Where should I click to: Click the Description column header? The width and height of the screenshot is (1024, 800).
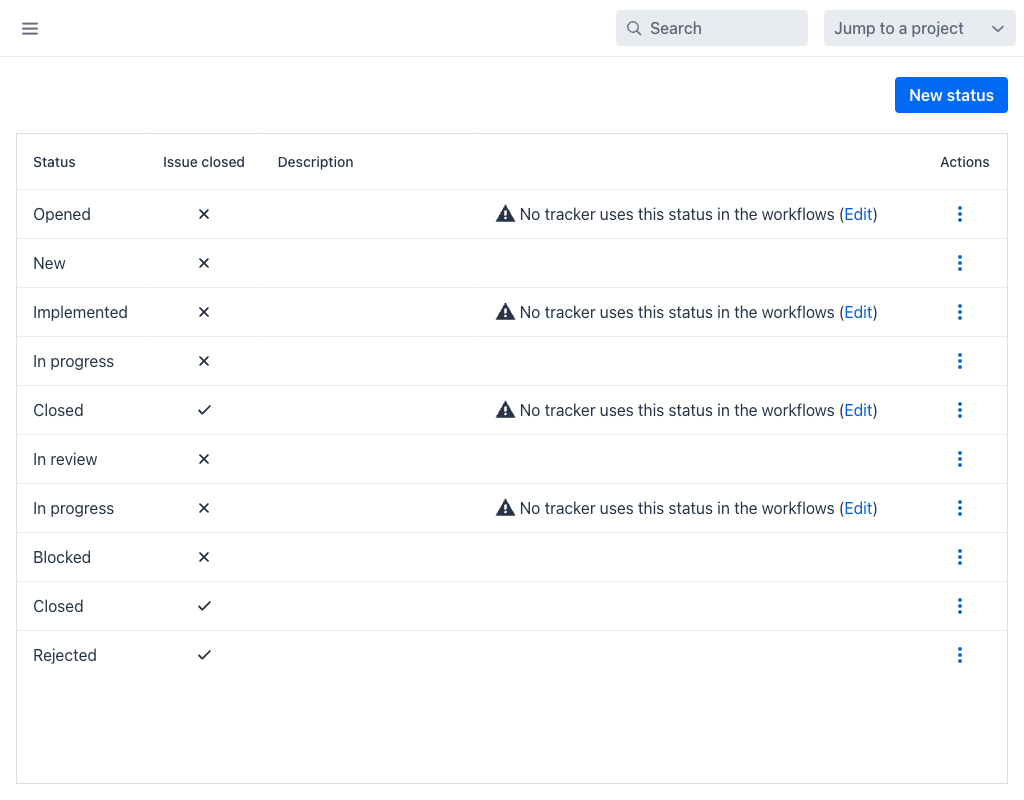tap(315, 162)
